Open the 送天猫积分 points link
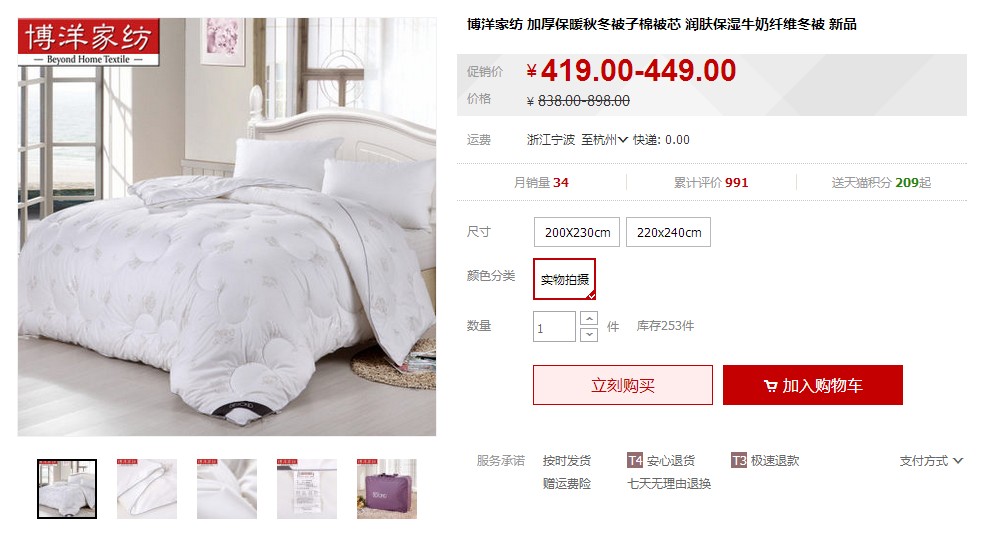This screenshot has height=537, width=992. coord(881,183)
